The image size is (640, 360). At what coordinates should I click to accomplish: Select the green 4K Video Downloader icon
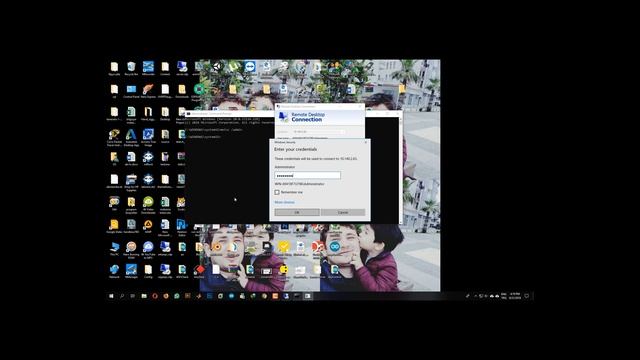(148, 204)
